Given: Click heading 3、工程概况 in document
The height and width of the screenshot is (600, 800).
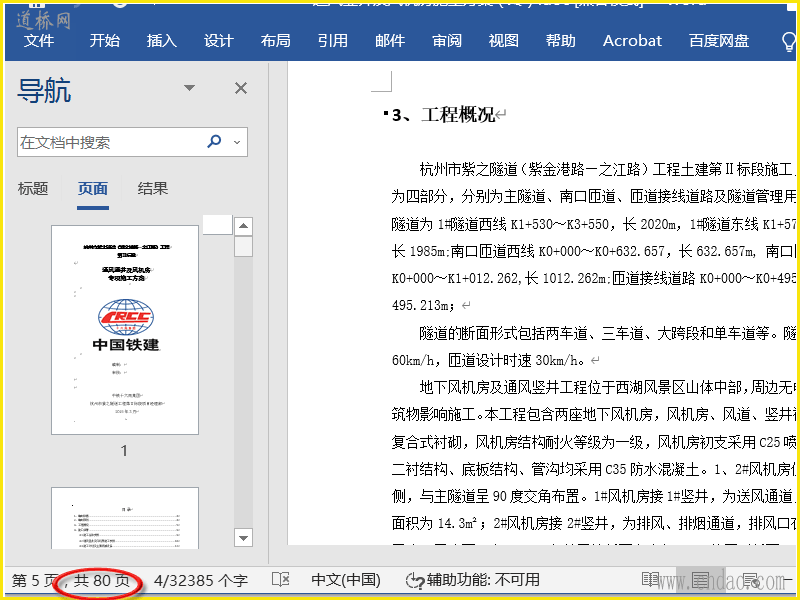Looking at the screenshot, I should point(443,115).
